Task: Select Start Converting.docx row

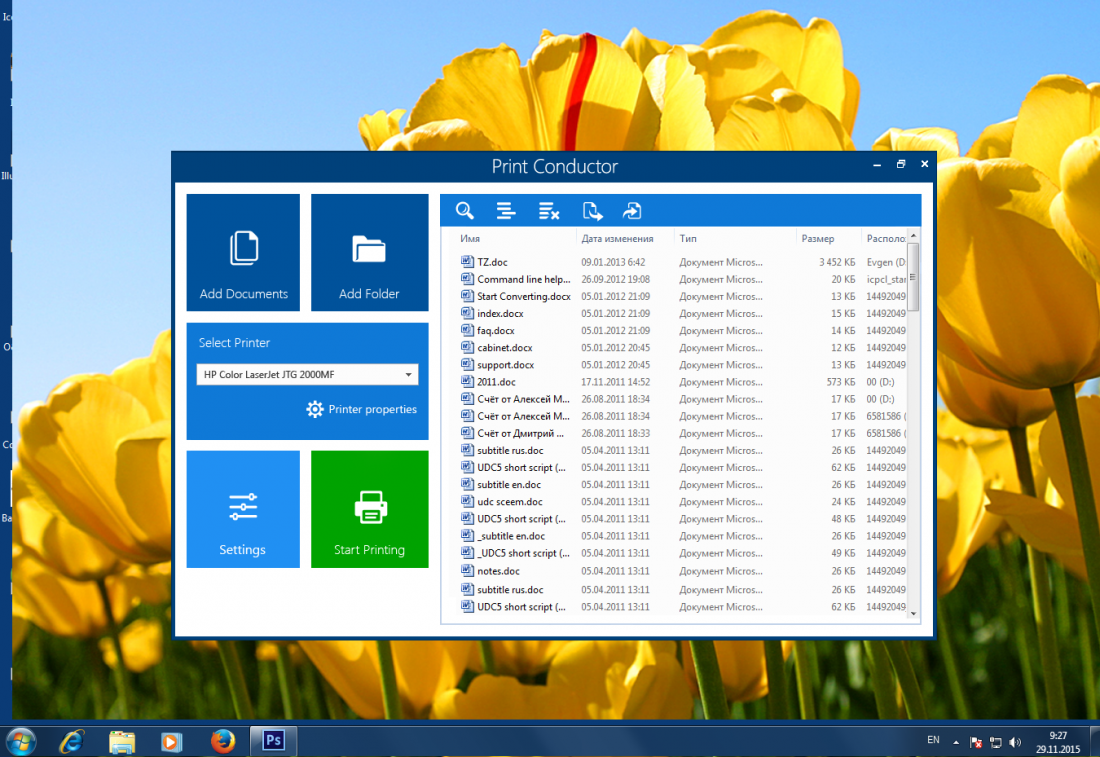Action: [683, 297]
